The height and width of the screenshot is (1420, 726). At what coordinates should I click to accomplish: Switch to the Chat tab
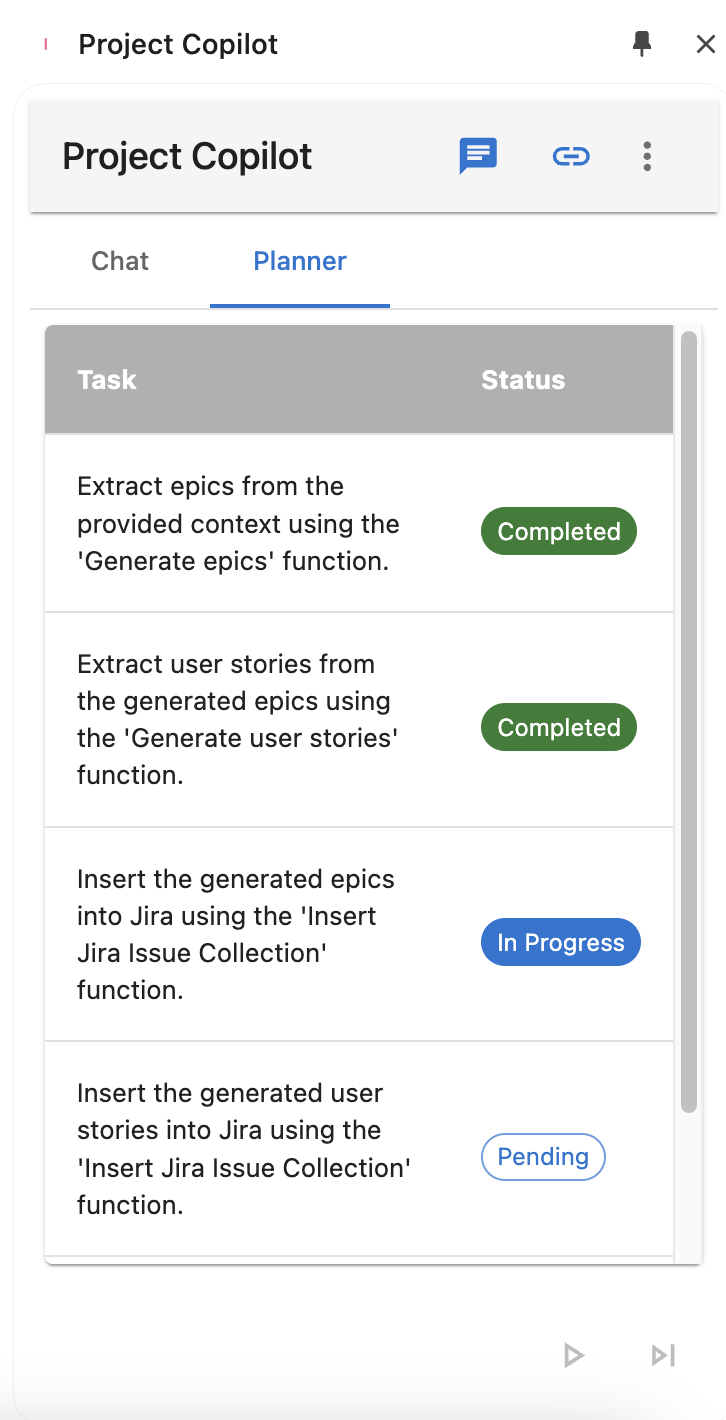(120, 261)
